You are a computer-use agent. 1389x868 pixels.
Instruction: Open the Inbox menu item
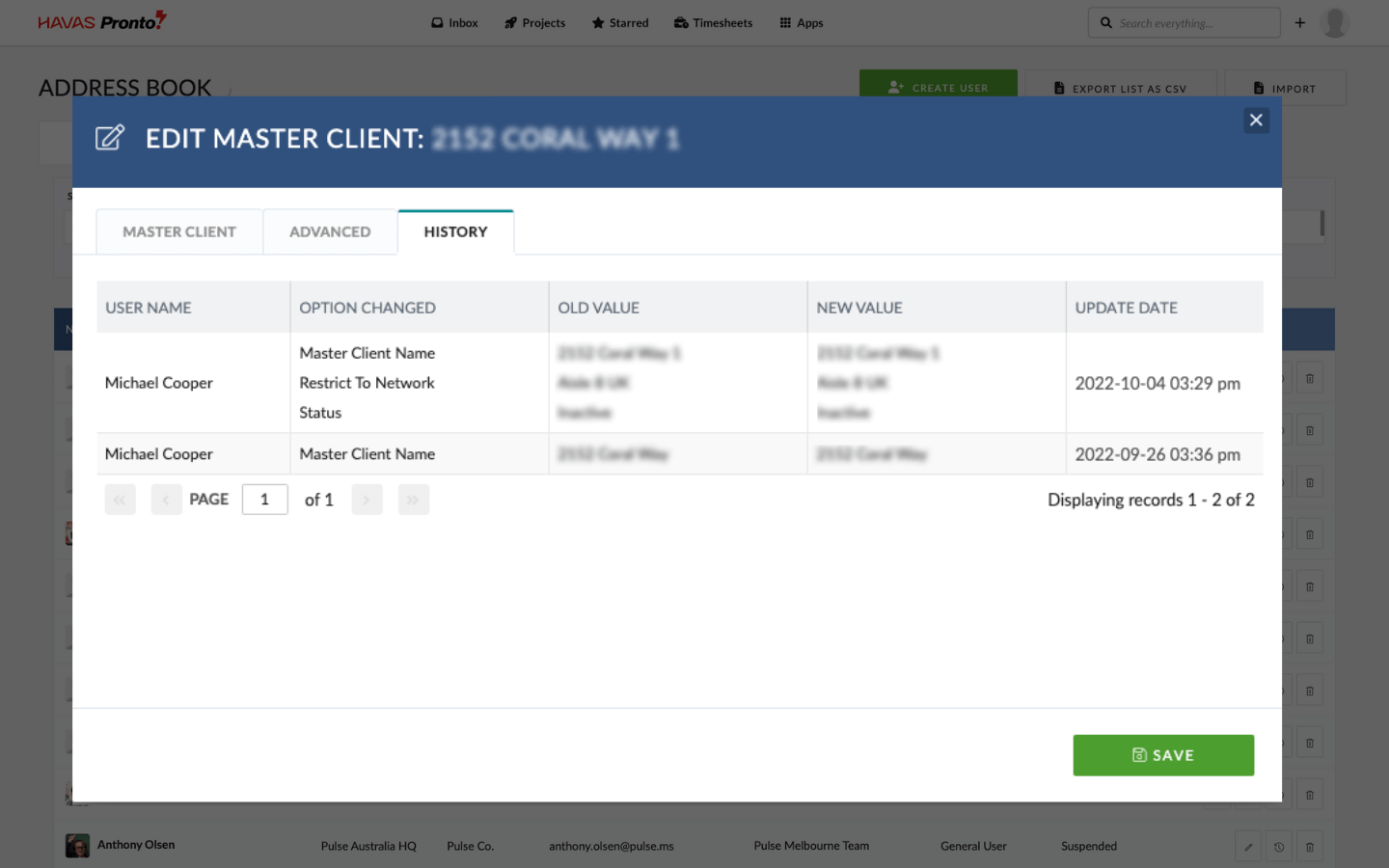(x=454, y=23)
